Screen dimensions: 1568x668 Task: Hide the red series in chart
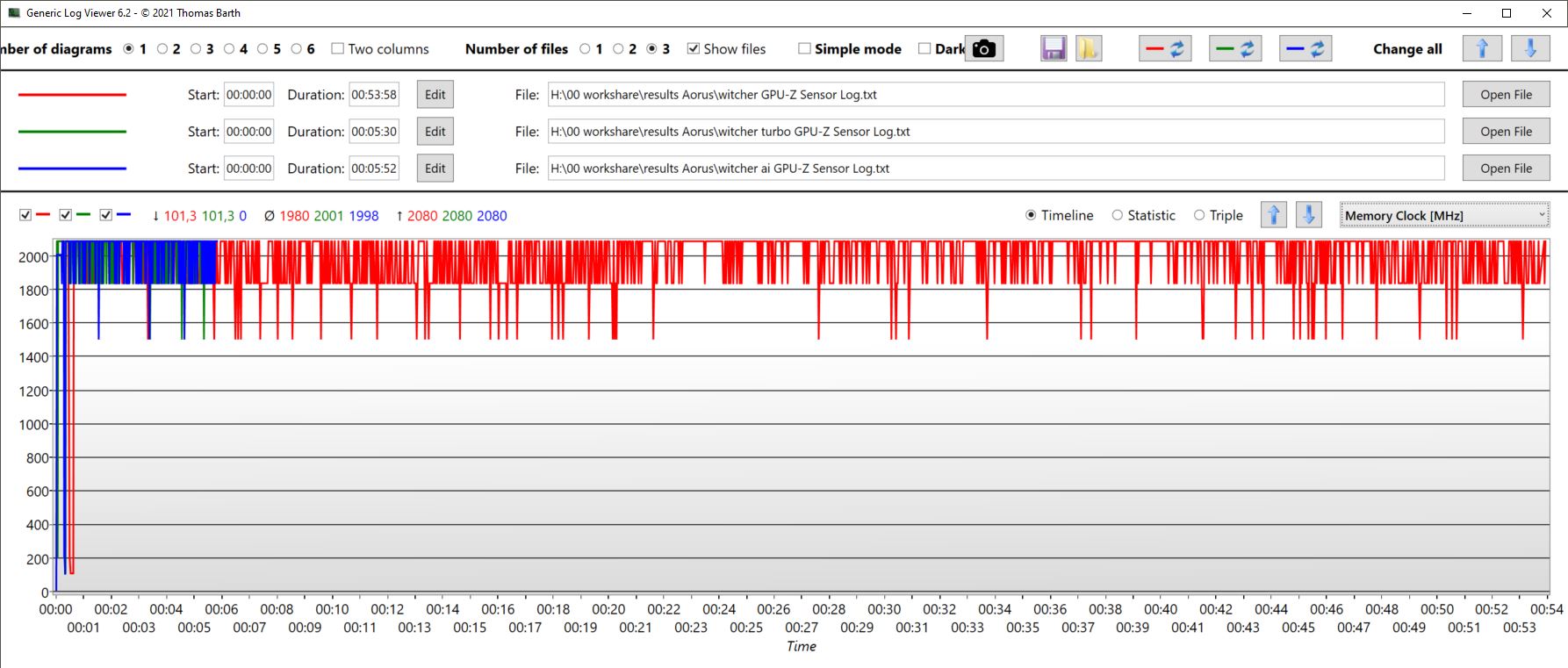pyautogui.click(x=25, y=215)
